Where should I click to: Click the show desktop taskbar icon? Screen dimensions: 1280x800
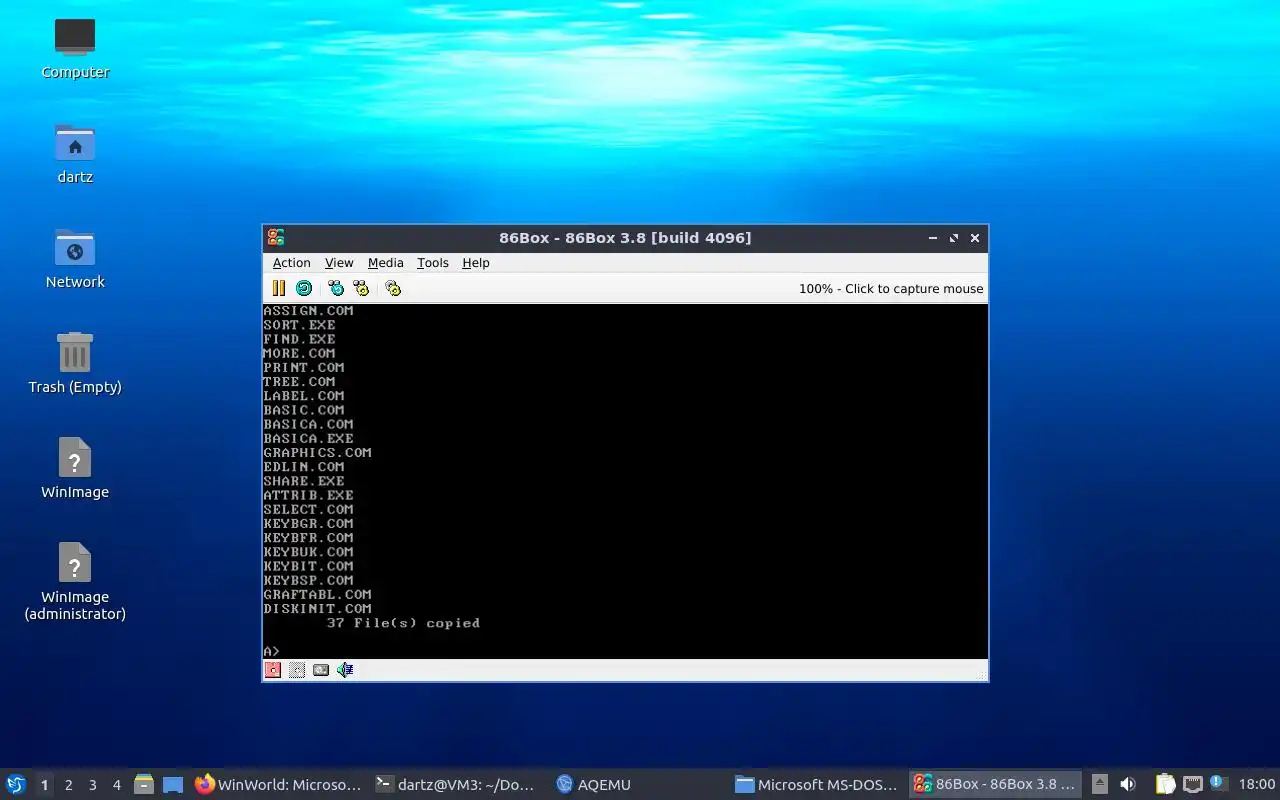coord(173,784)
